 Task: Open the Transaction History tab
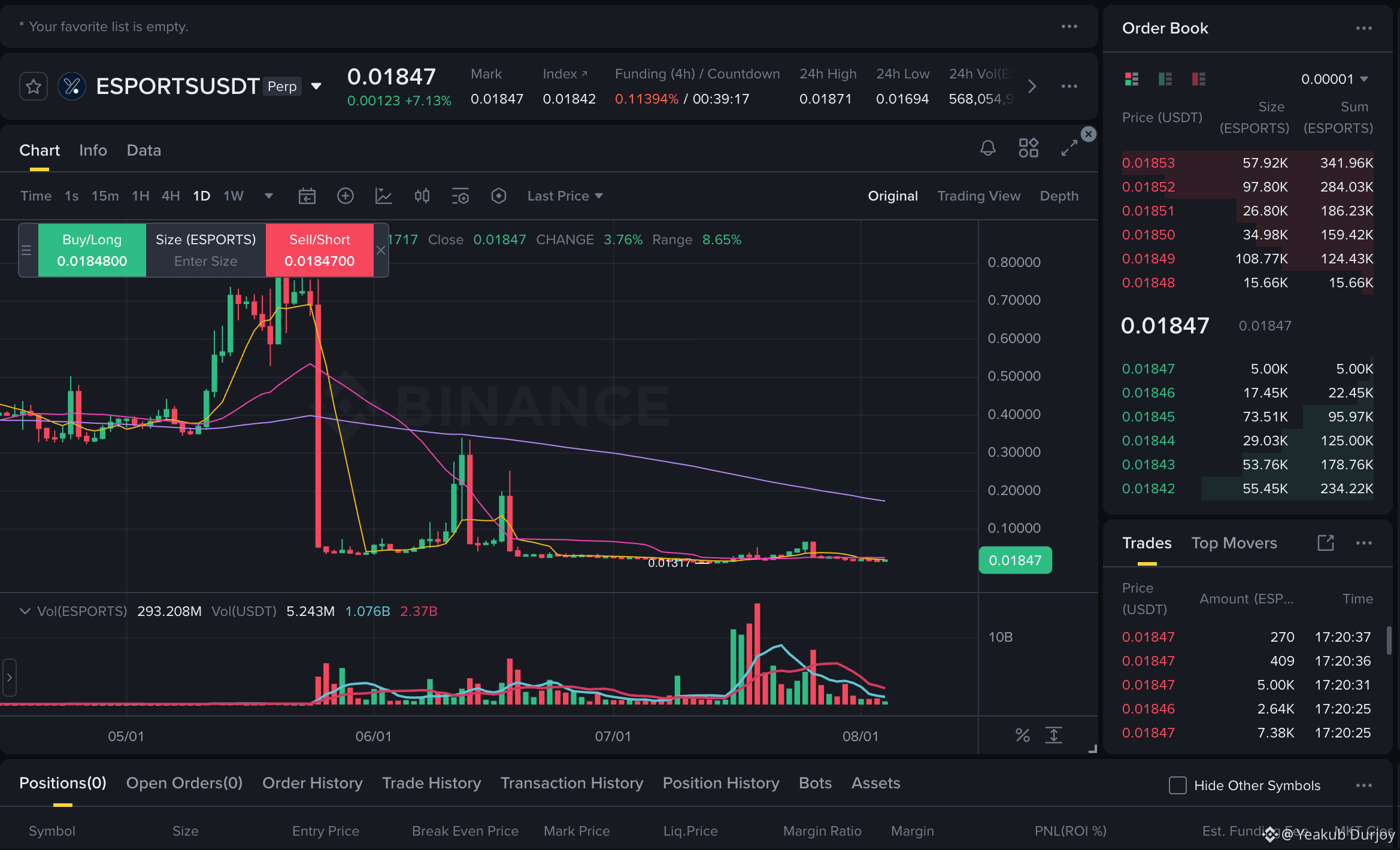pos(572,783)
